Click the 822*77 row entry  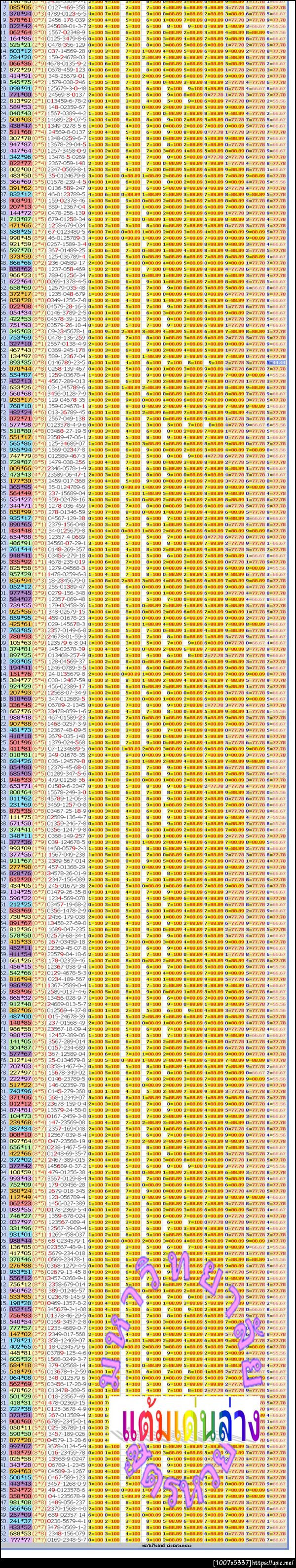(20, 163)
